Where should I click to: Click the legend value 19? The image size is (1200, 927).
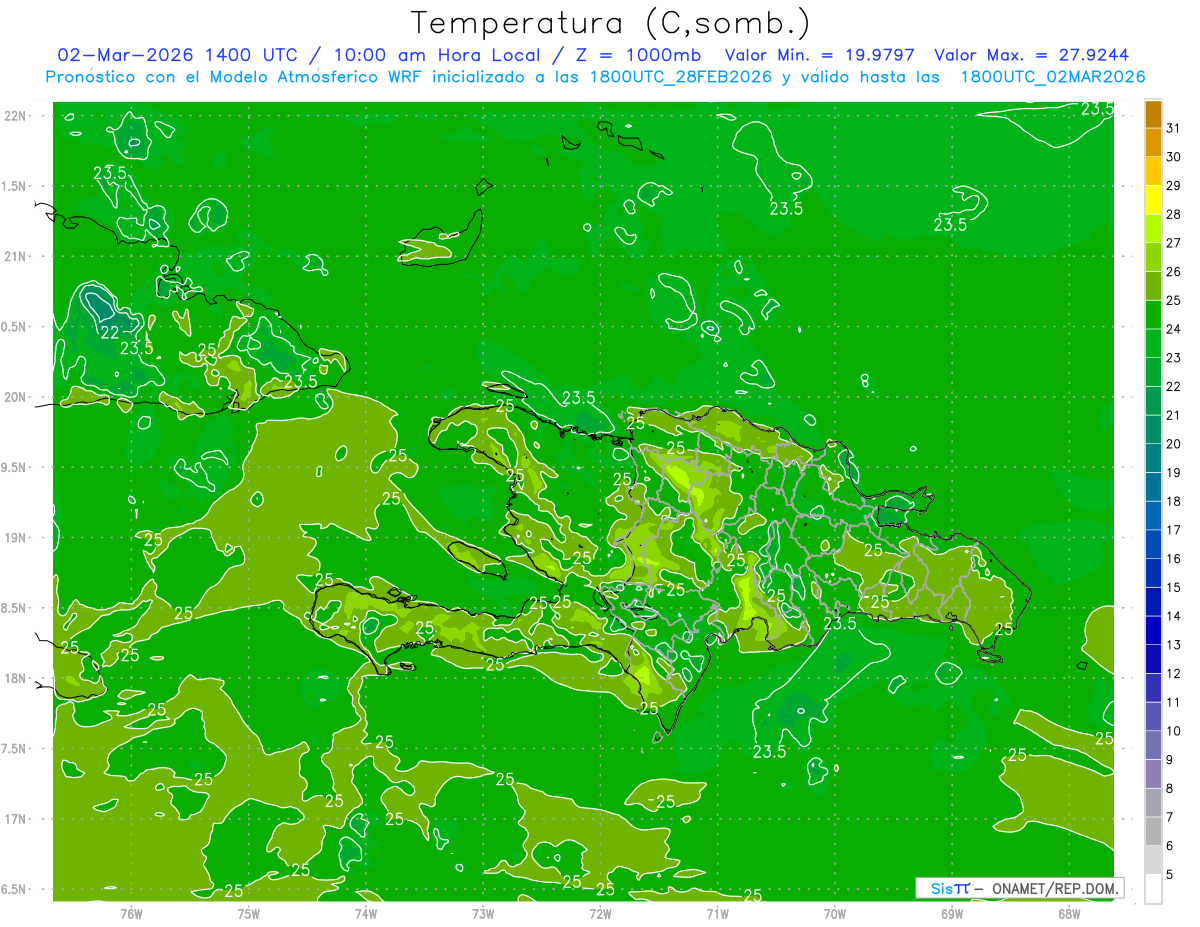click(x=1174, y=472)
